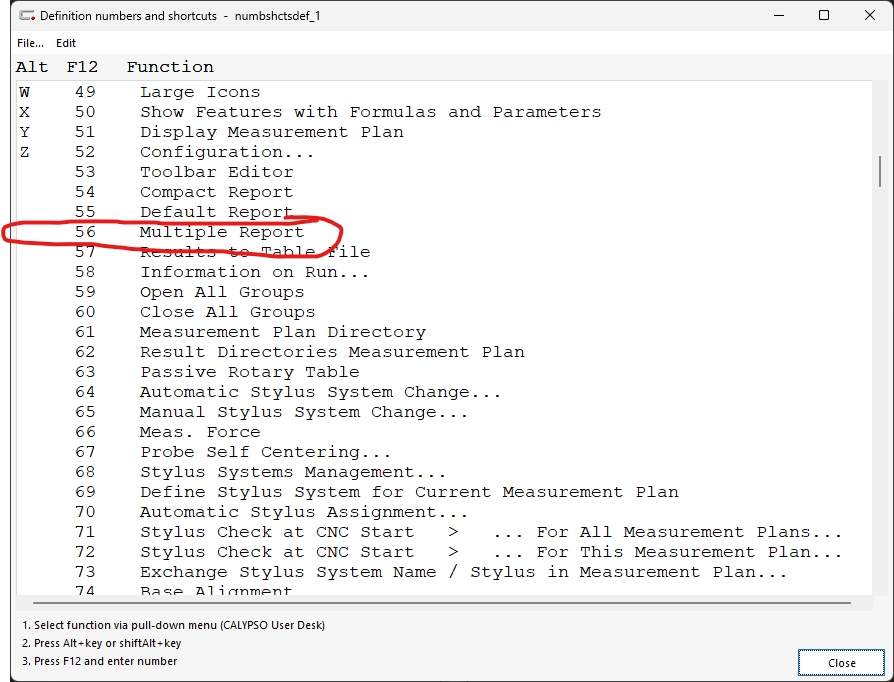
Task: Click the application icon in title bar
Action: (x=25, y=16)
